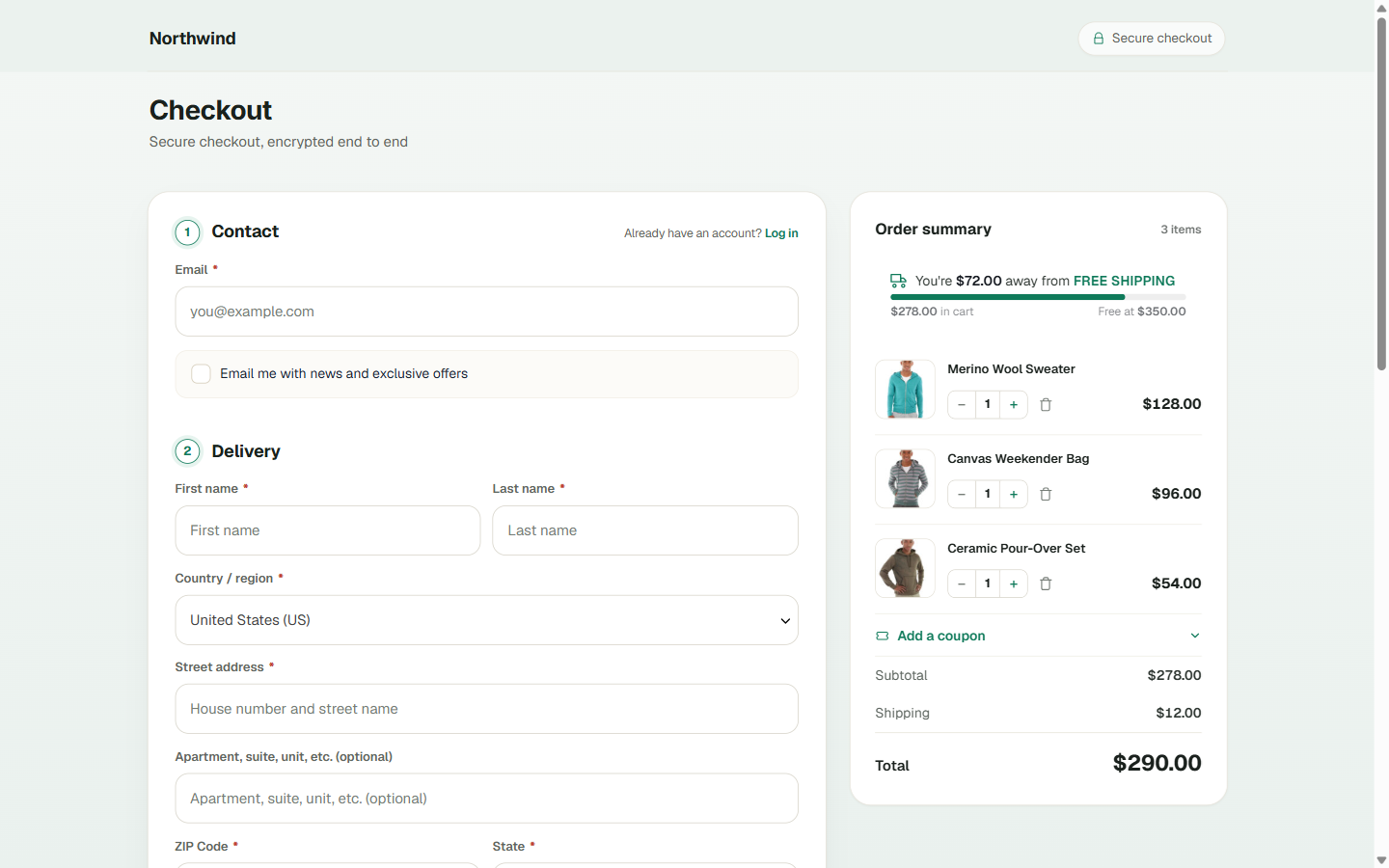Open Merino Wool Sweater thumbnail
This screenshot has height=868, width=1389.
pos(905,390)
